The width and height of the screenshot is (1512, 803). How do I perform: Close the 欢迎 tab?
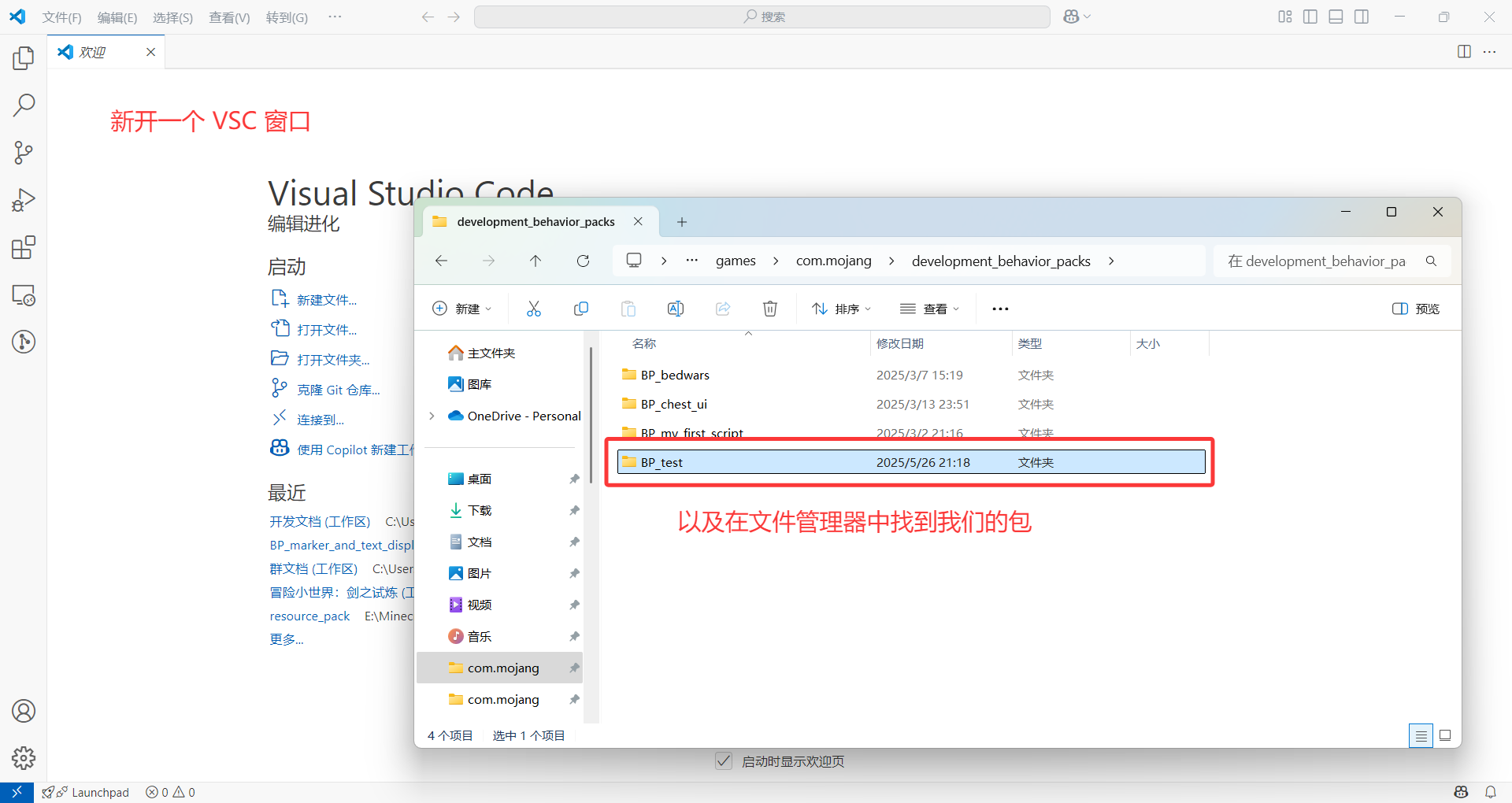tap(150, 52)
